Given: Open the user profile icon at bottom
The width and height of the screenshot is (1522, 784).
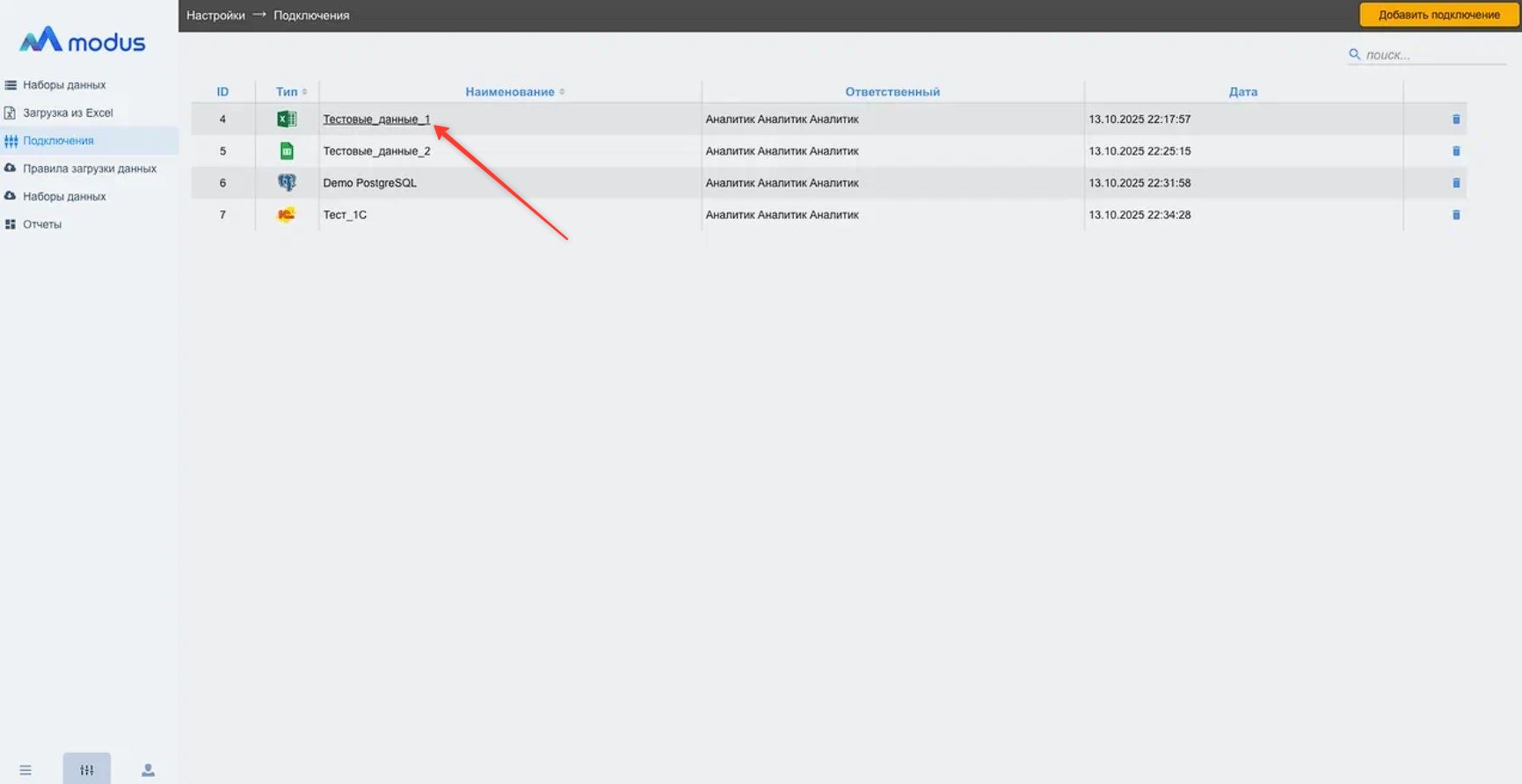Looking at the screenshot, I should 148,770.
